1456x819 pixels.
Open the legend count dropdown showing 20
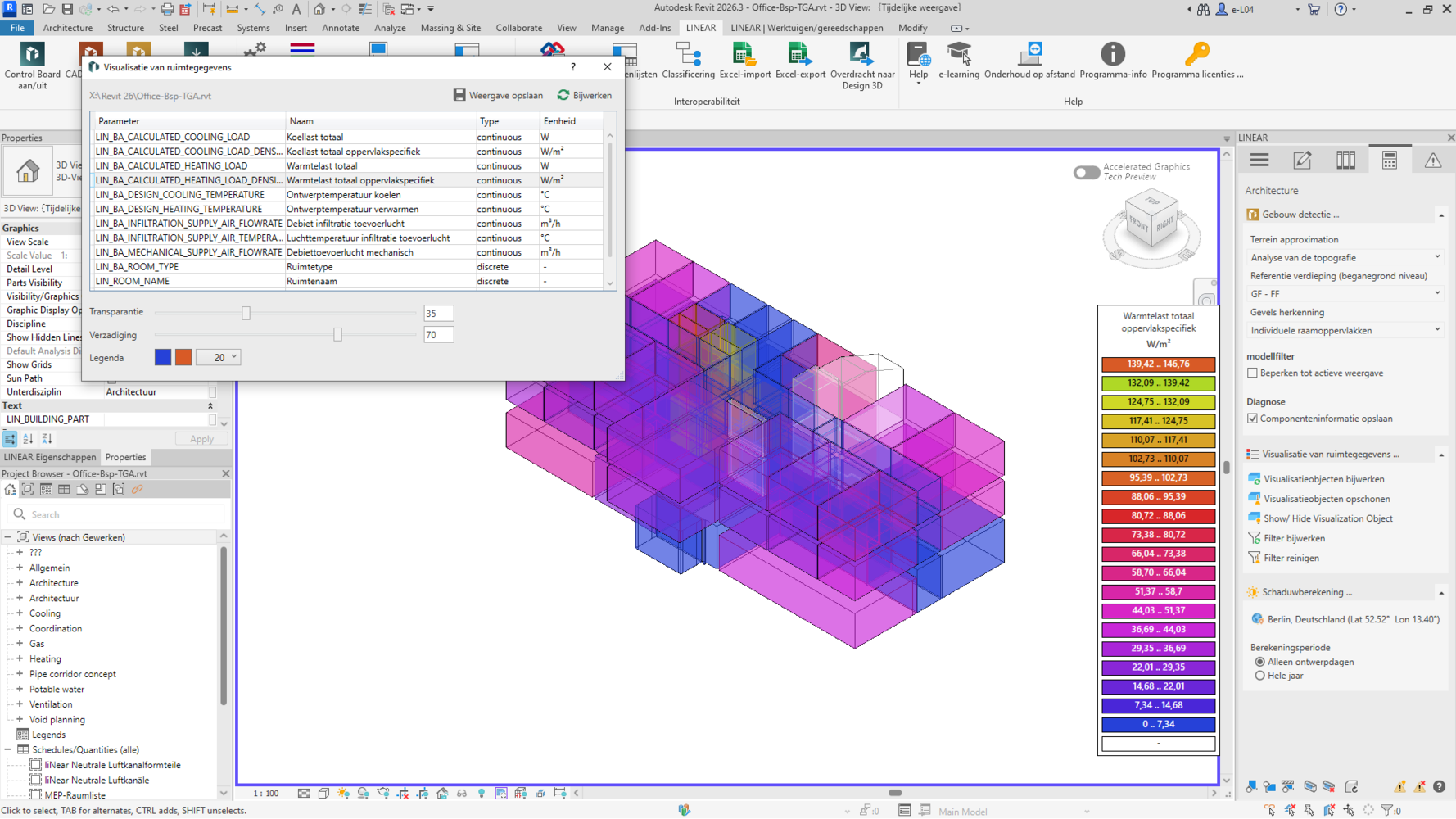(219, 358)
